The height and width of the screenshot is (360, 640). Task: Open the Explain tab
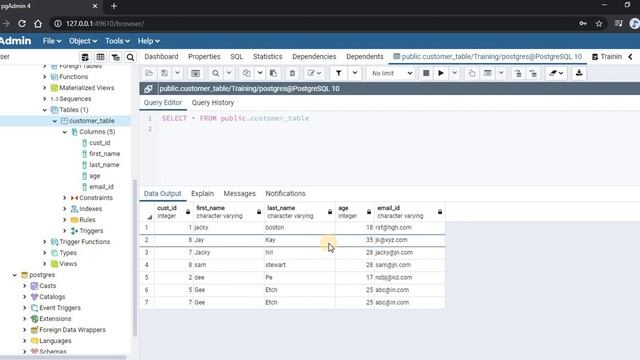click(x=202, y=193)
